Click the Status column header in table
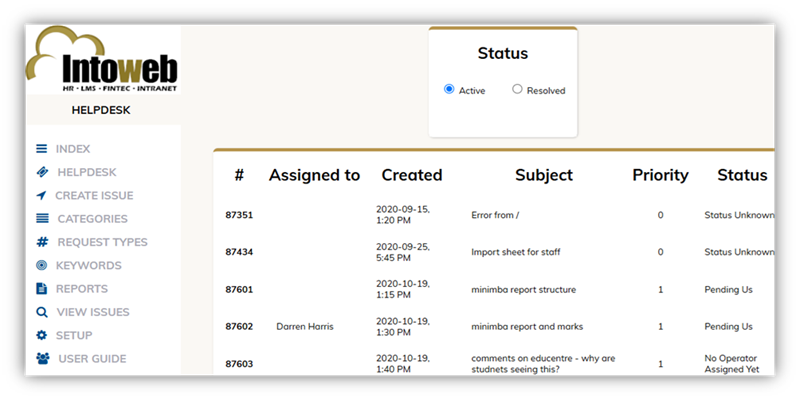The image size is (800, 400). coord(742,175)
